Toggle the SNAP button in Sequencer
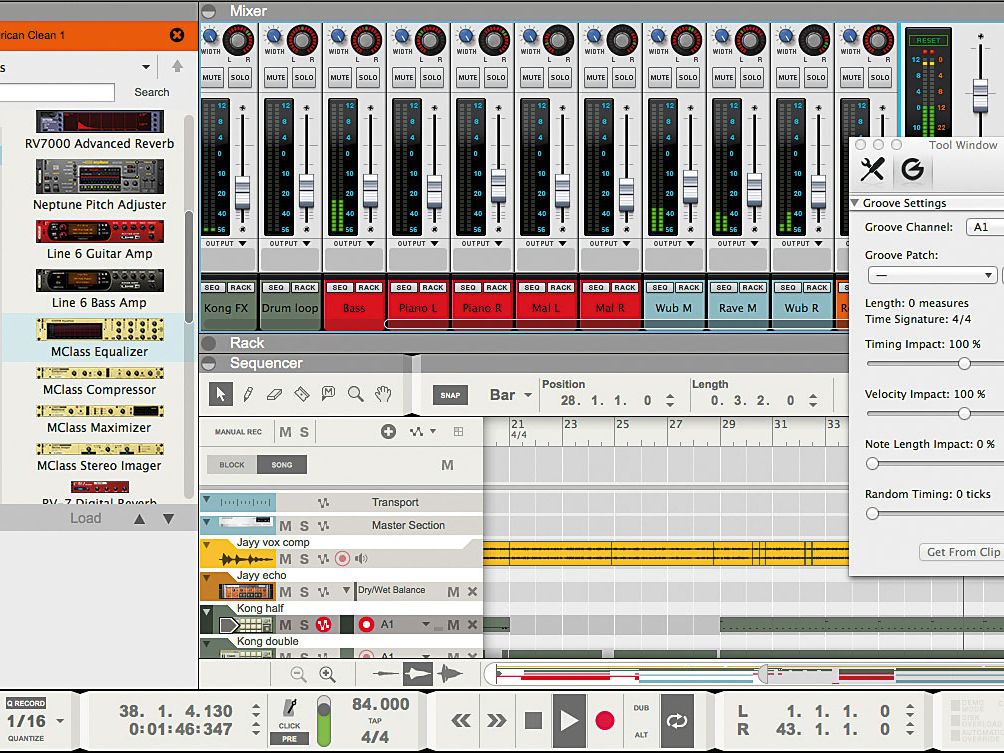Viewport: 1004px width, 753px height. [450, 395]
